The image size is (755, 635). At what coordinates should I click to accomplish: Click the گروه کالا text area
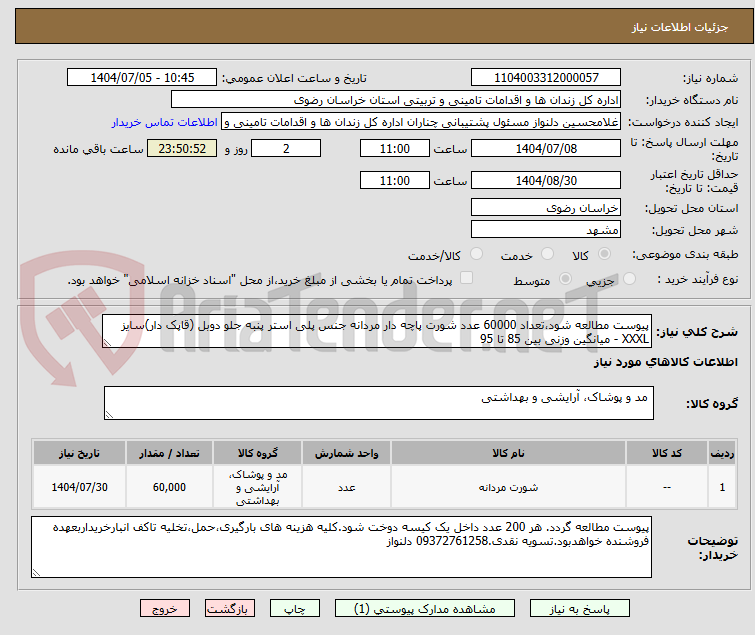tap(378, 403)
